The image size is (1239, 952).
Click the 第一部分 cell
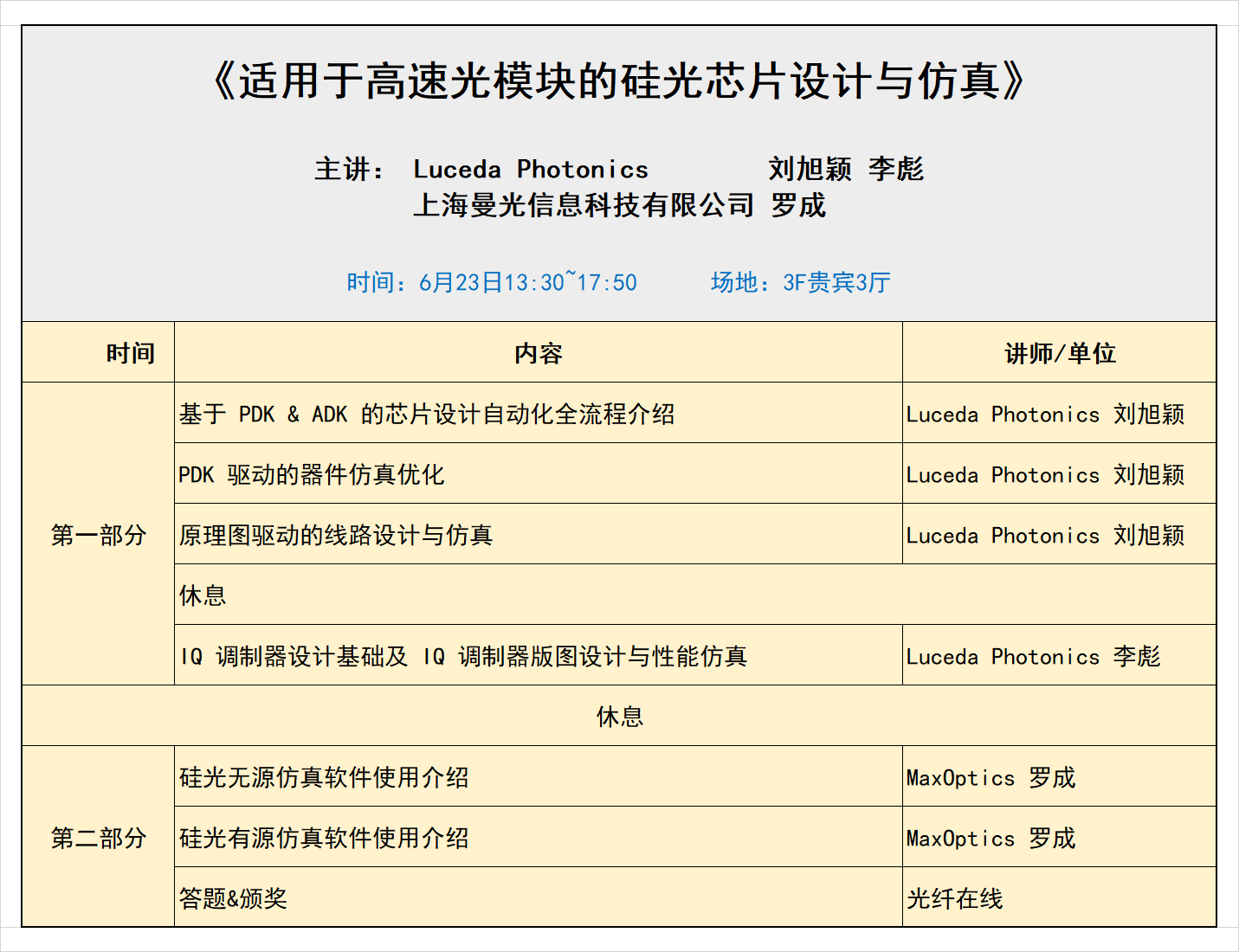pos(98,534)
